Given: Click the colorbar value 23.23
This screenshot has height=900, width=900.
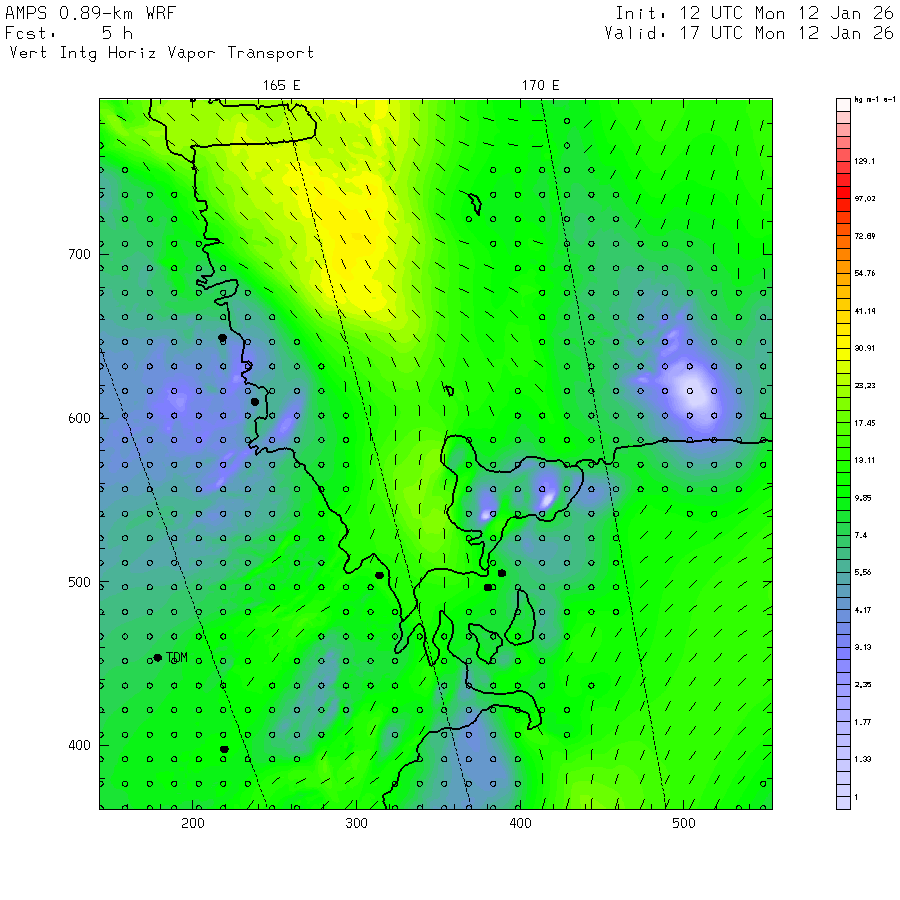Looking at the screenshot, I should click(x=864, y=386).
